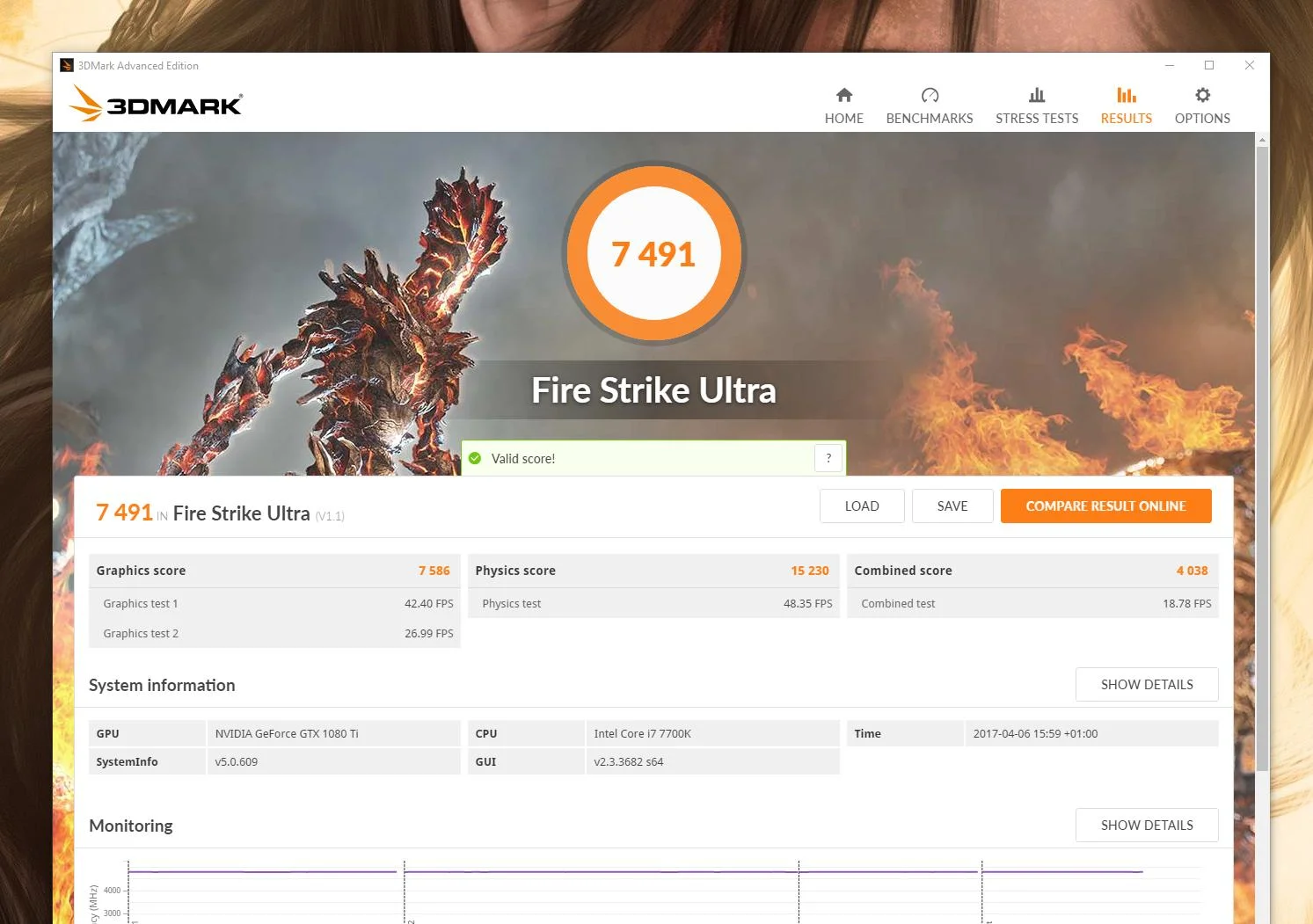Viewport: 1313px width, 924px height.
Task: Open the HOME tab label
Action: (844, 119)
